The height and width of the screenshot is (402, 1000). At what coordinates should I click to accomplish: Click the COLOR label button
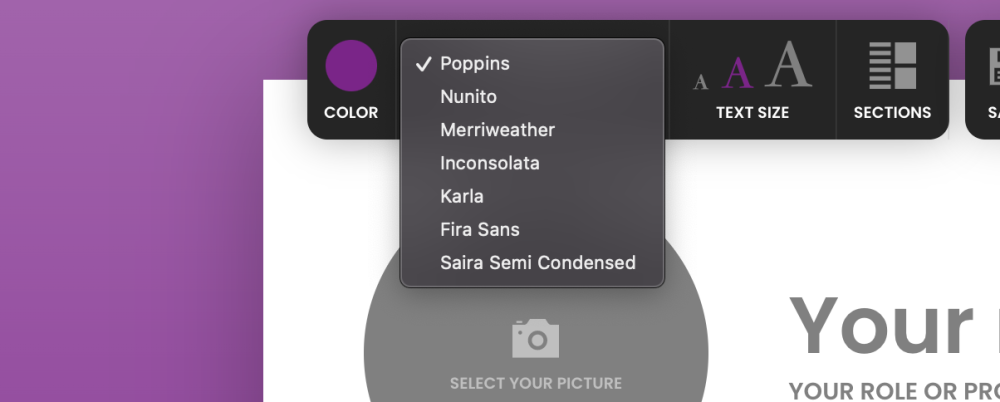[351, 112]
